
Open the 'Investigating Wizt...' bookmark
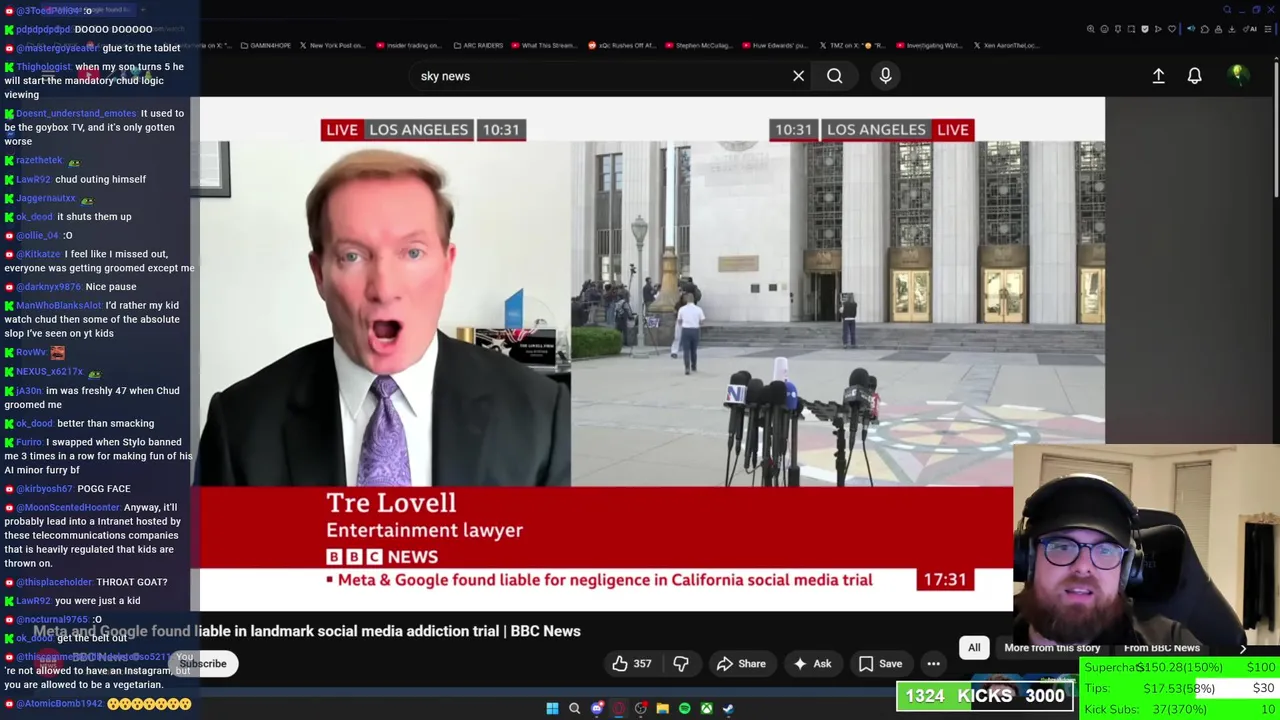[x=928, y=45]
